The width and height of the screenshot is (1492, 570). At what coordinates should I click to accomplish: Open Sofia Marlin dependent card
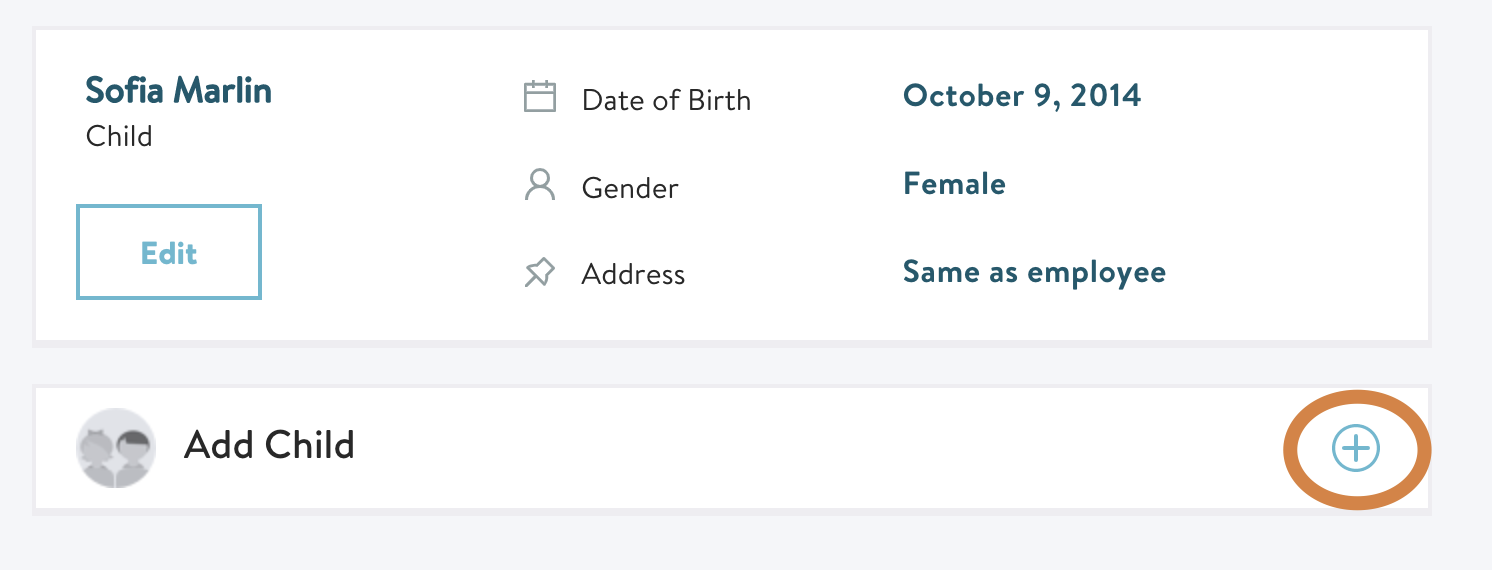(x=732, y=186)
